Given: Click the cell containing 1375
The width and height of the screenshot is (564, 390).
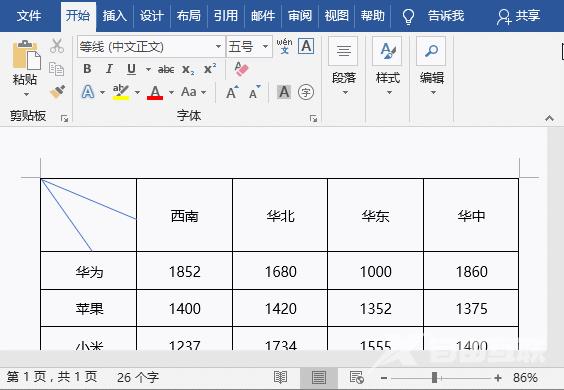Looking at the screenshot, I should pos(471,308).
